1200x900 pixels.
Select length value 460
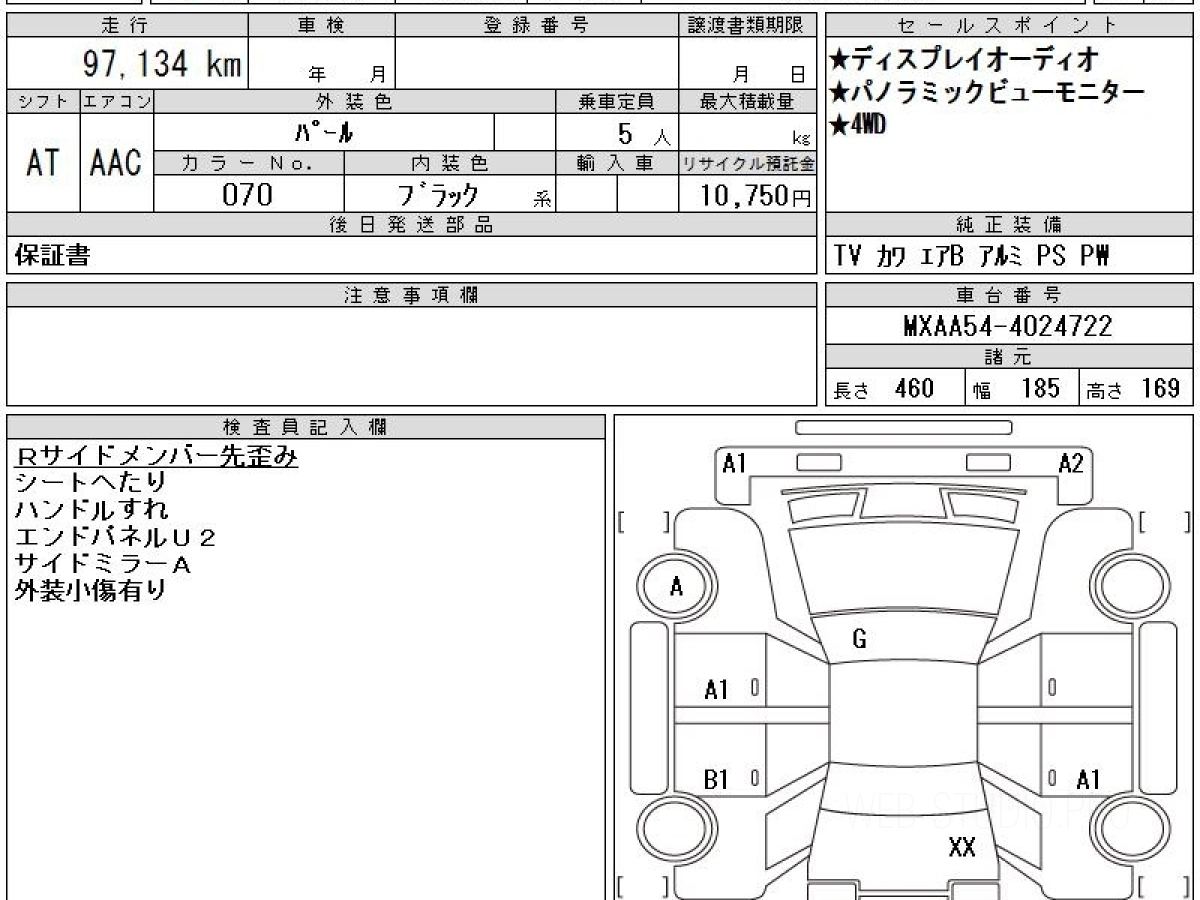(x=914, y=388)
